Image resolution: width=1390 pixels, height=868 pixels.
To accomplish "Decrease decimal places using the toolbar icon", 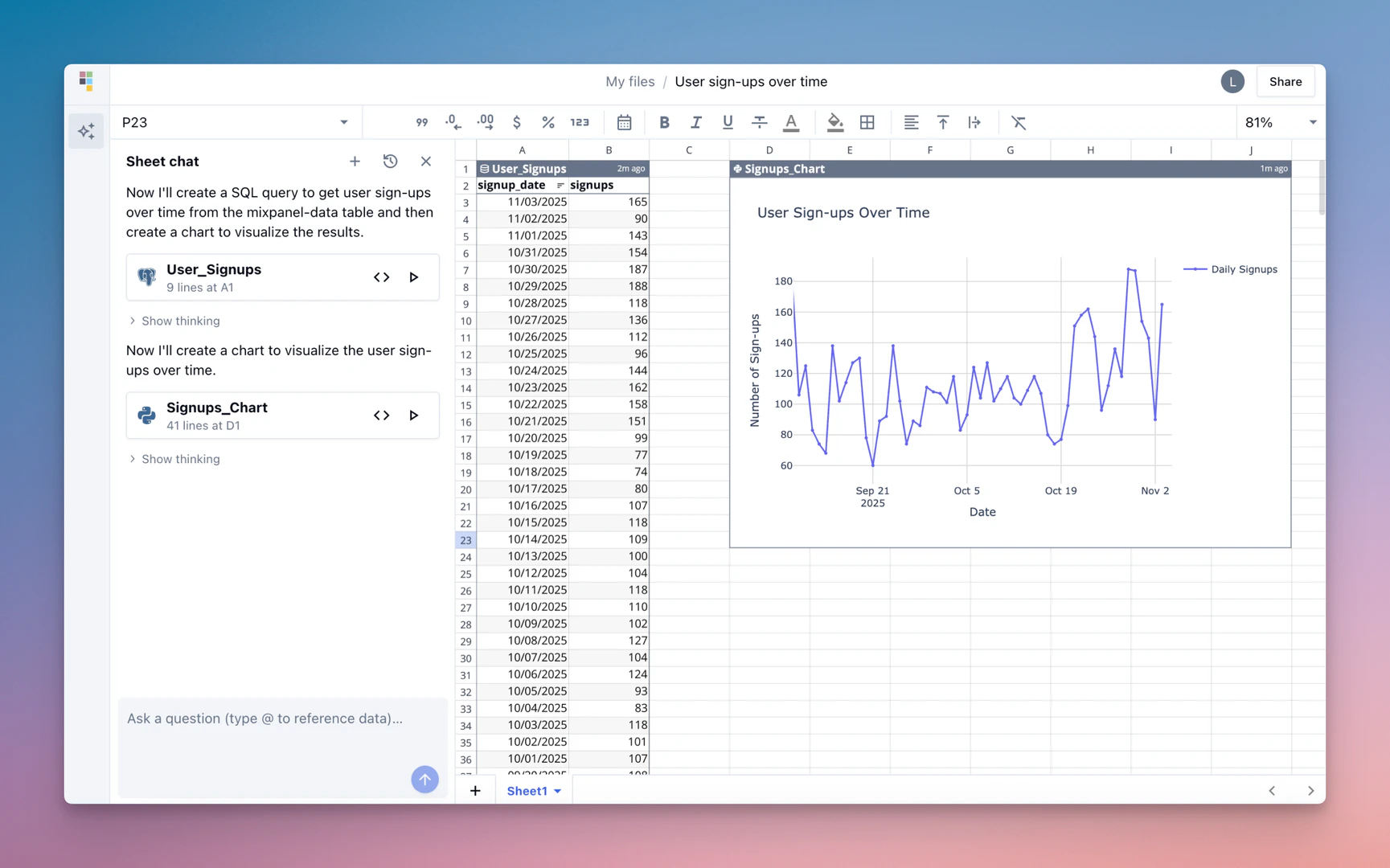I will pos(453,122).
